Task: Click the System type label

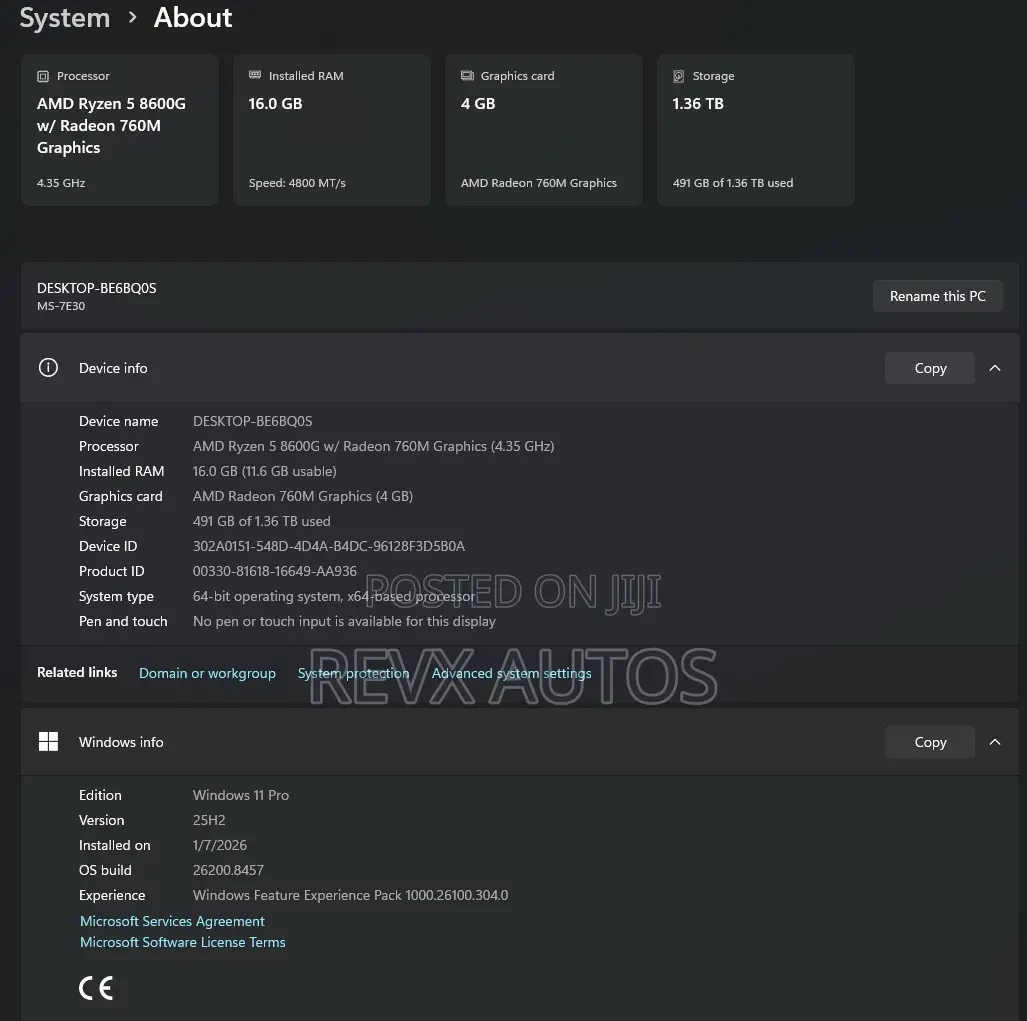Action: 116,596
